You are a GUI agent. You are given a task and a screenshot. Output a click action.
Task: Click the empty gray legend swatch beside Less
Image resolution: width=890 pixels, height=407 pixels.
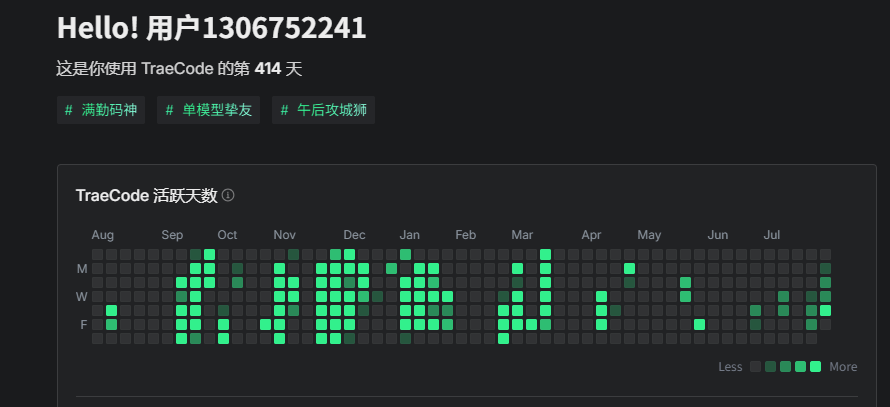tap(755, 366)
